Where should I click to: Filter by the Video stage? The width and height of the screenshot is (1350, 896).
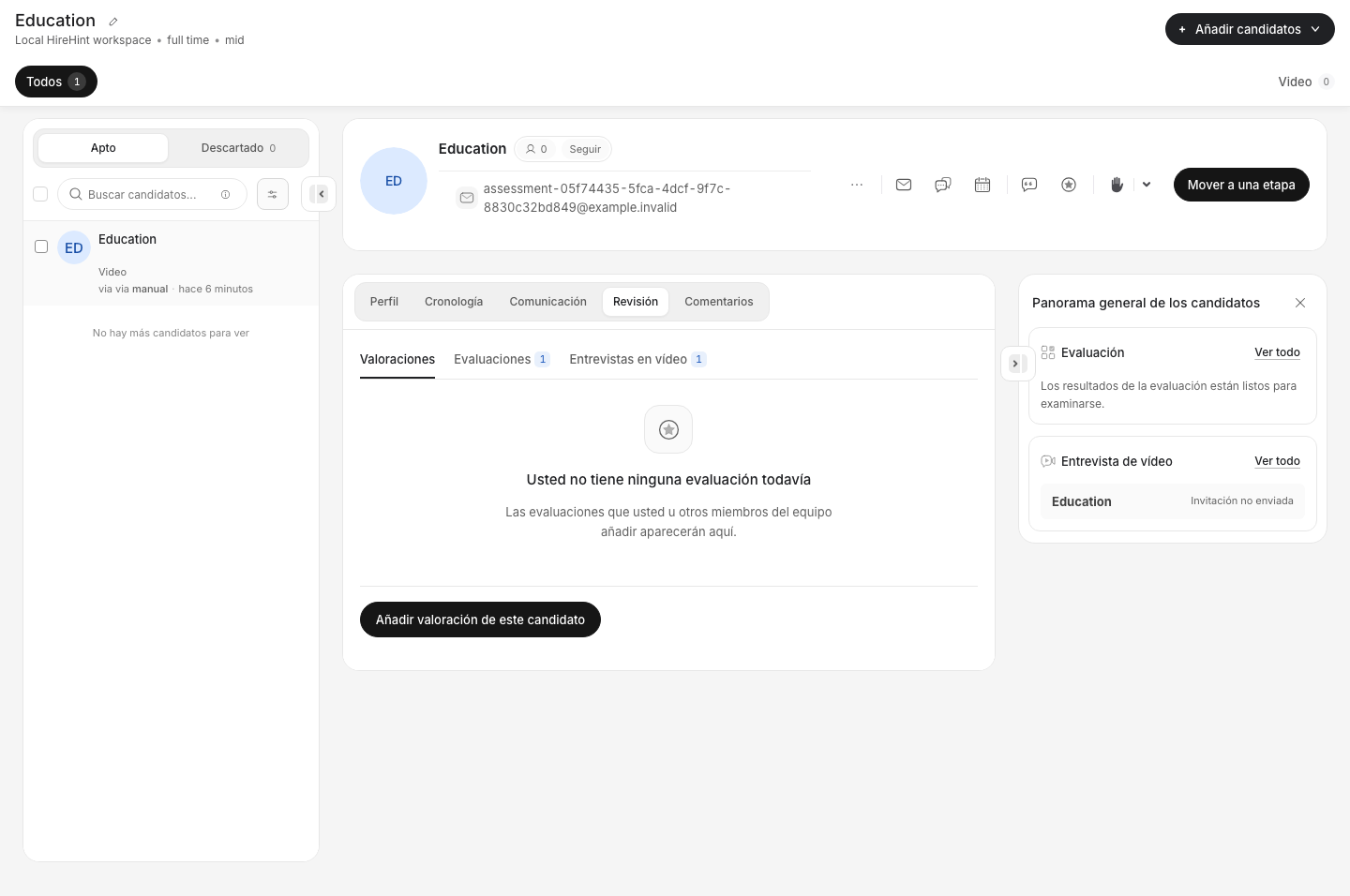1306,82
